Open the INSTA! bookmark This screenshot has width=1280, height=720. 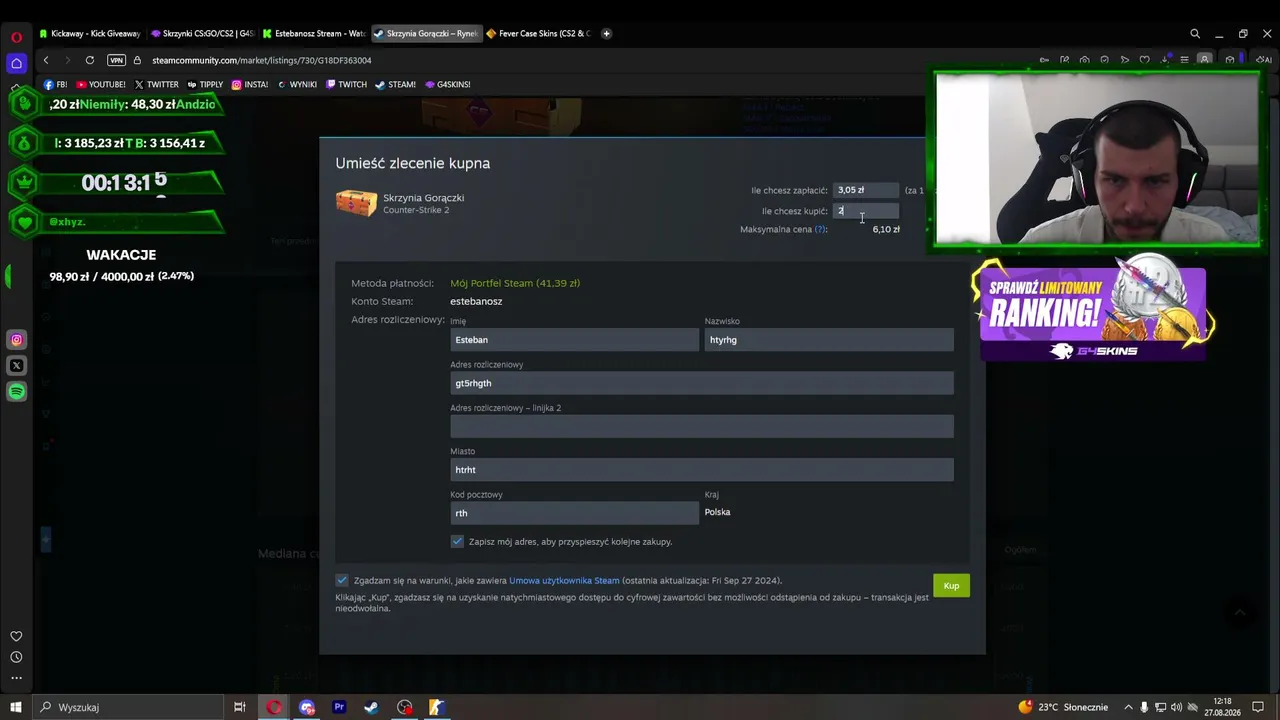coord(250,85)
